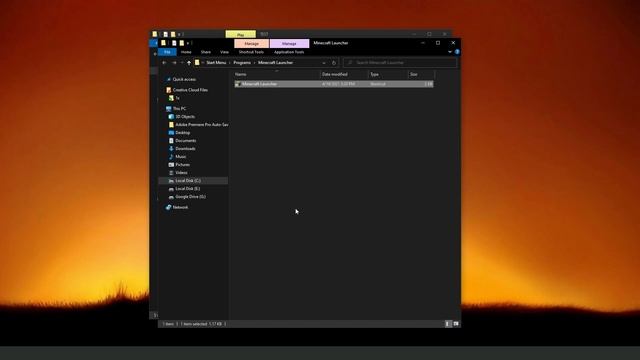640x360 pixels.
Task: Click the folder icon in the address bar
Action: click(x=197, y=63)
